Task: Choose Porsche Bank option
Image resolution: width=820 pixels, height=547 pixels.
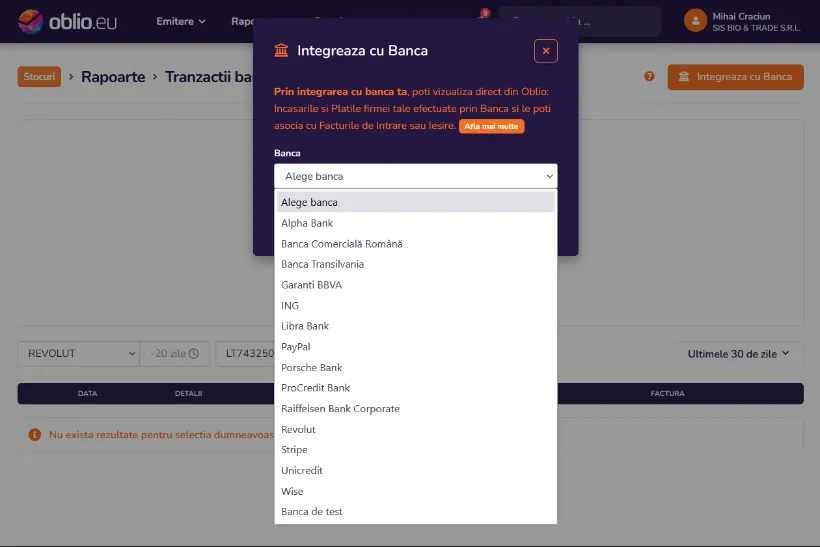Action: click(416, 367)
